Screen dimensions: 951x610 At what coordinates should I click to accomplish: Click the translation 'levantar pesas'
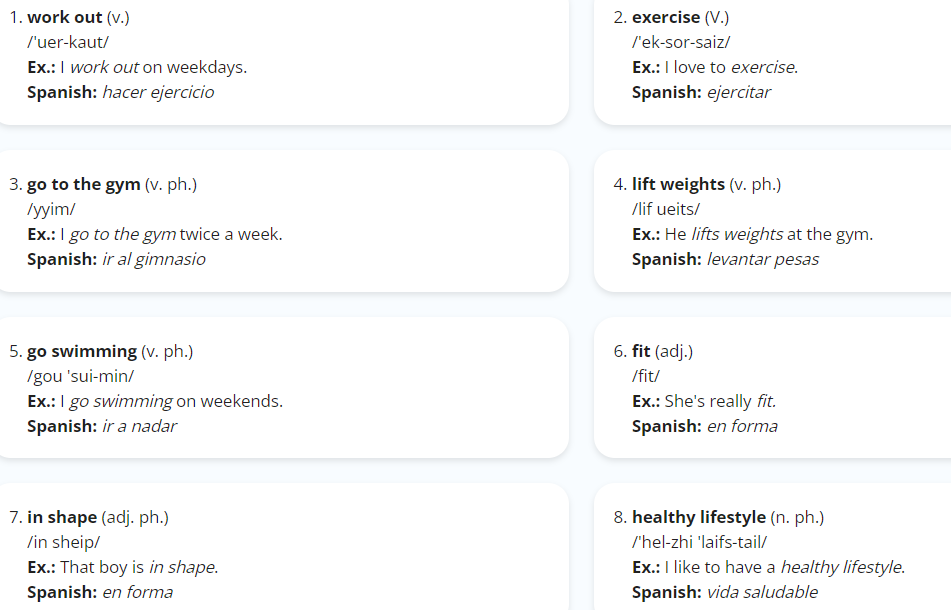tap(763, 260)
